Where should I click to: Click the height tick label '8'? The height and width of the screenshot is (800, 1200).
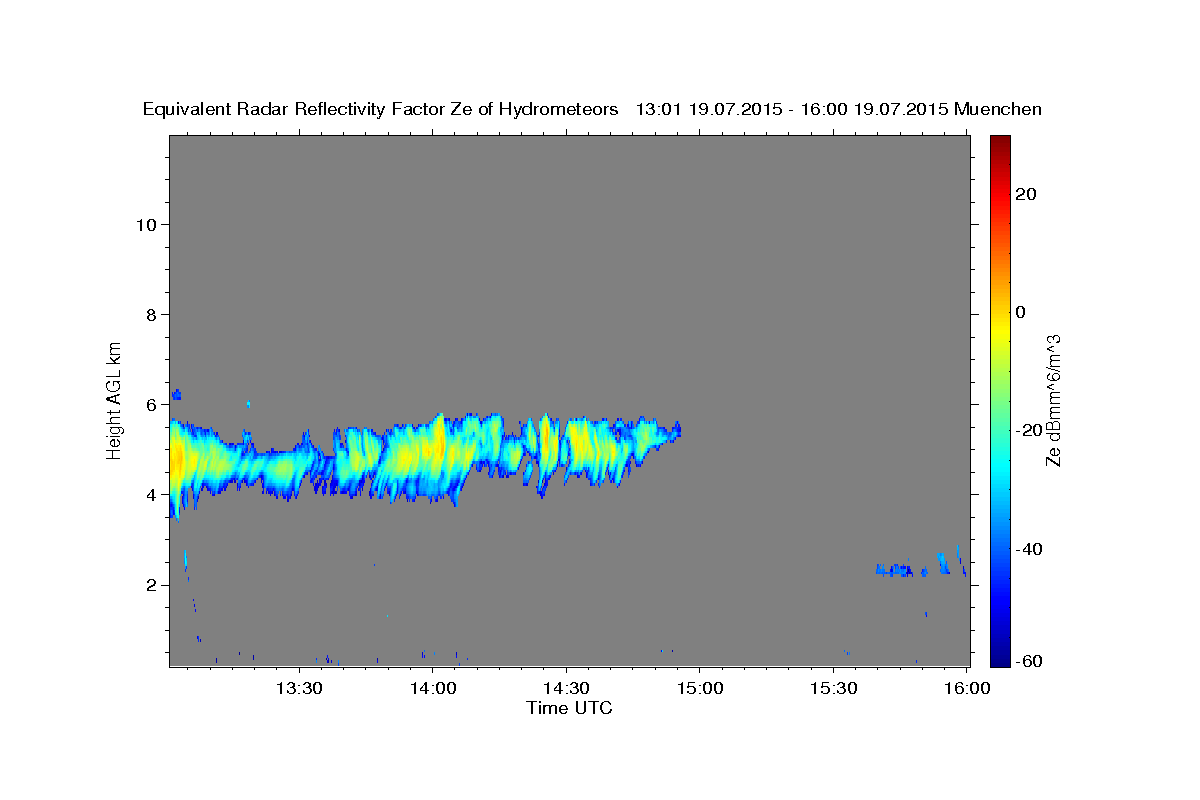coord(150,314)
